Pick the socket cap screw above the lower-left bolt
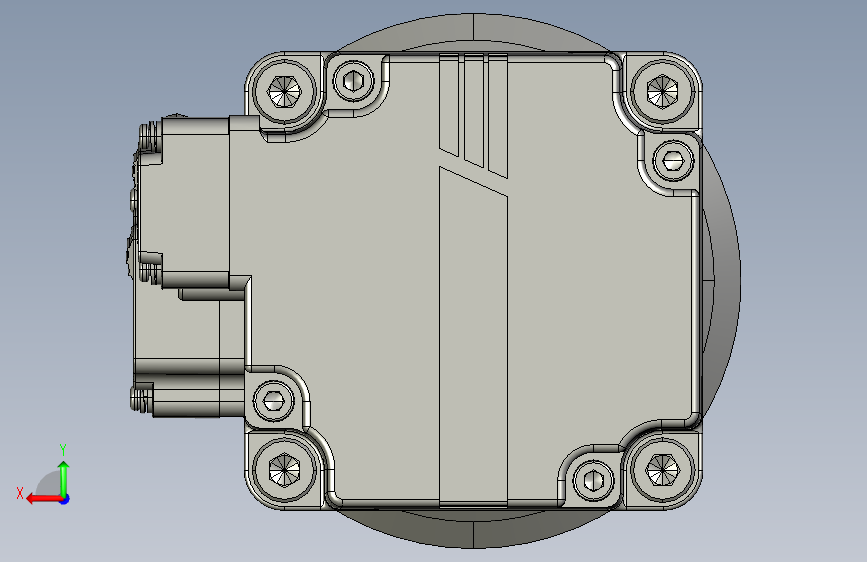Image resolution: width=867 pixels, height=562 pixels. pos(274,400)
